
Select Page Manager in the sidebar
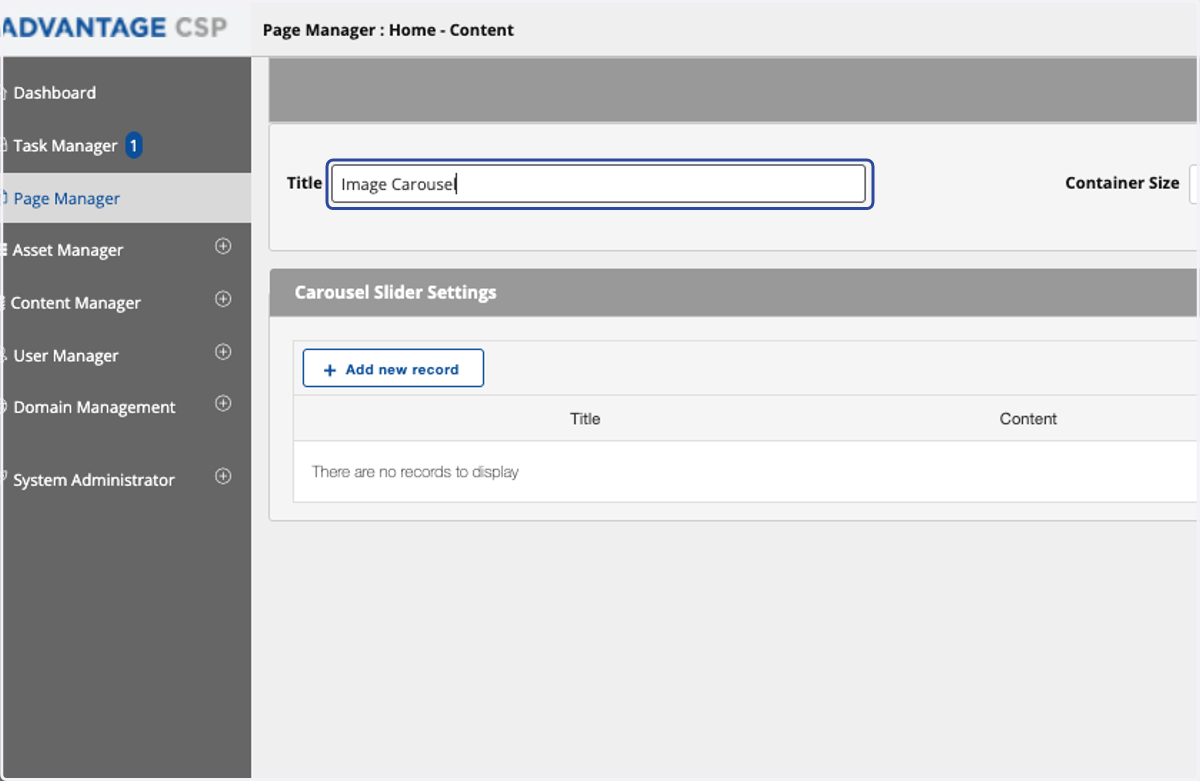coord(66,198)
